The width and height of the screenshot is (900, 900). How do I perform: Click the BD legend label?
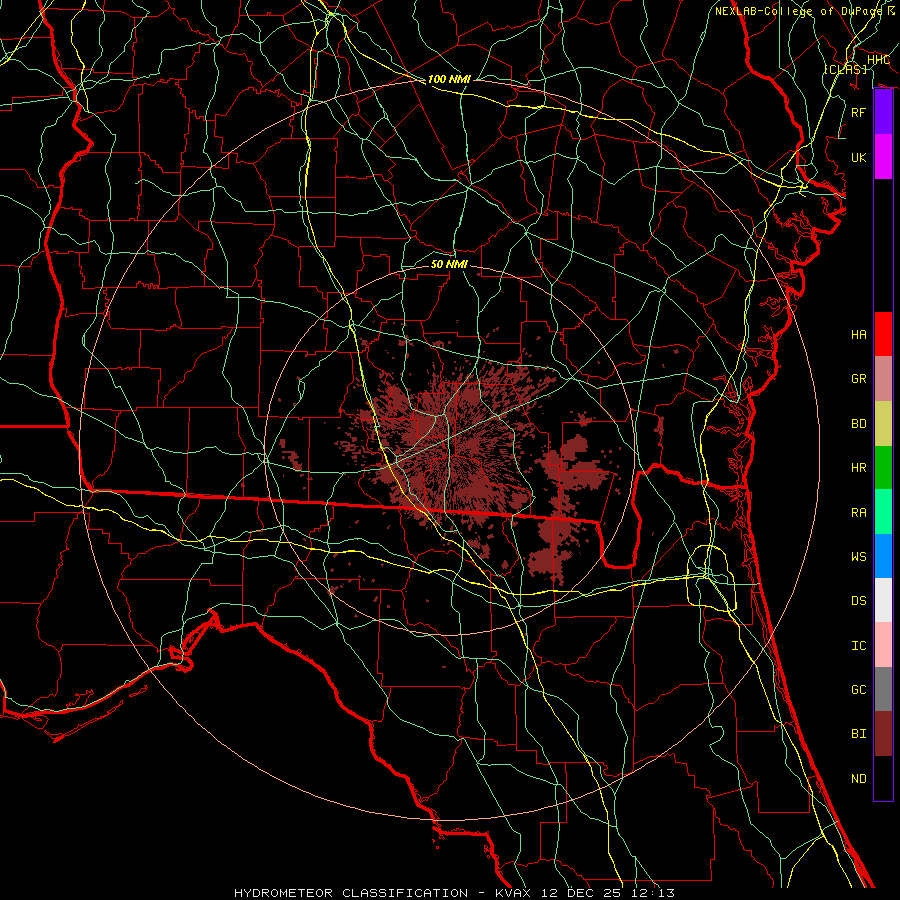859,424
